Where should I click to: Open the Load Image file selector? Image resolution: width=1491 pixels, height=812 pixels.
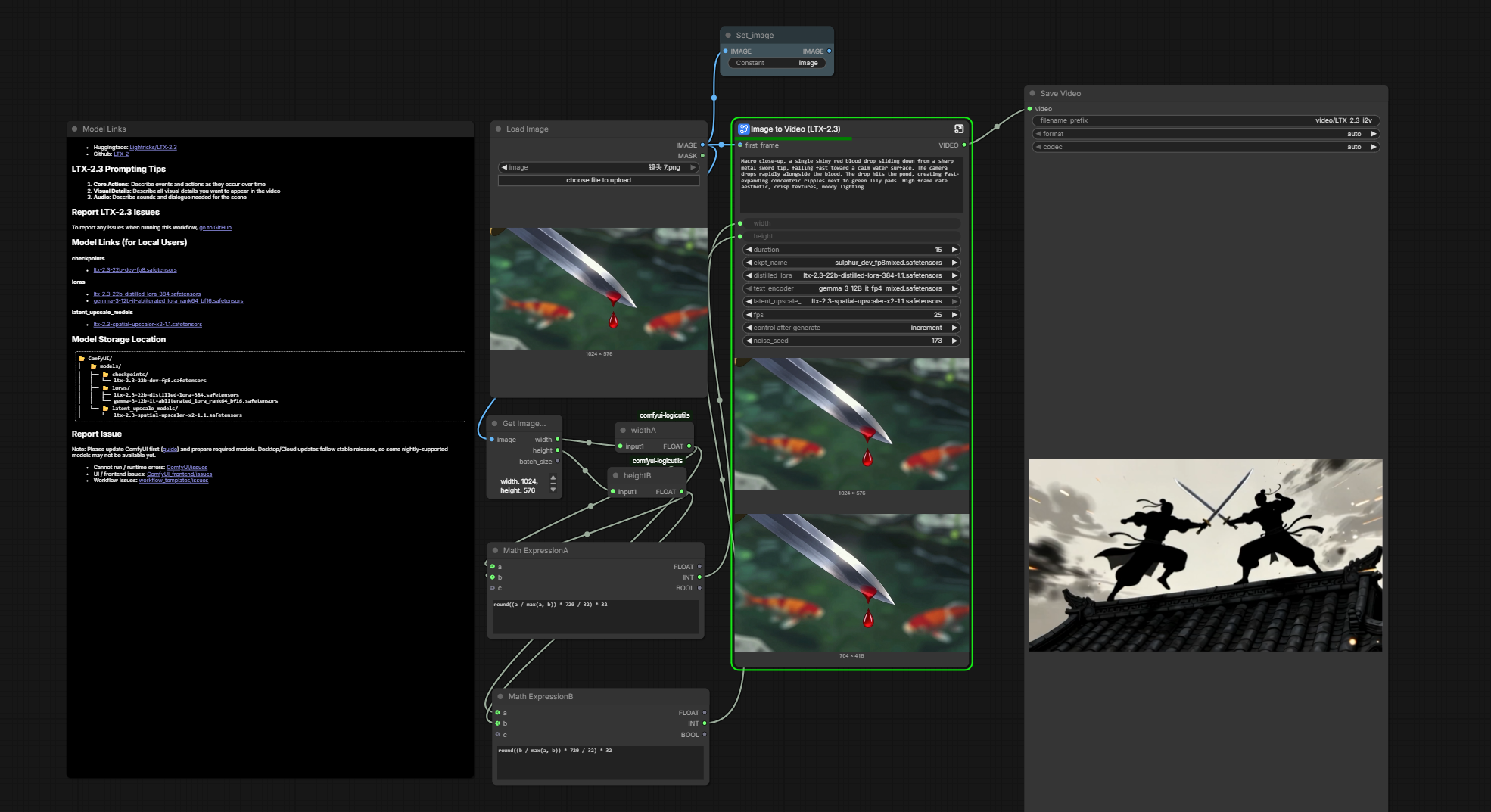click(x=598, y=167)
